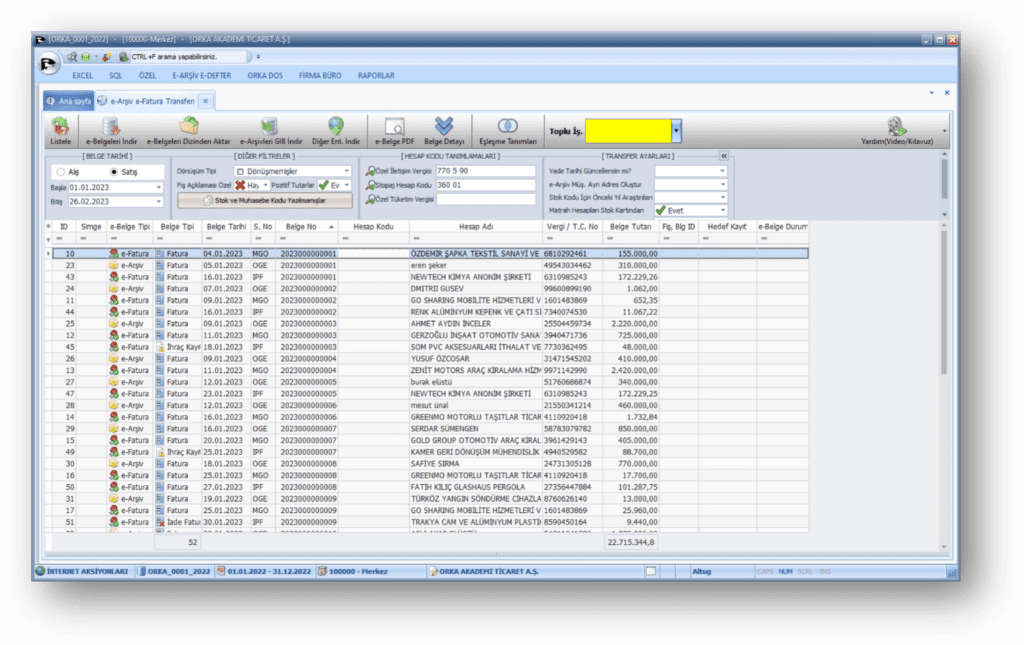Image resolution: width=1024 pixels, height=645 pixels.
Task: Select the Alış radio button
Action: (61, 172)
